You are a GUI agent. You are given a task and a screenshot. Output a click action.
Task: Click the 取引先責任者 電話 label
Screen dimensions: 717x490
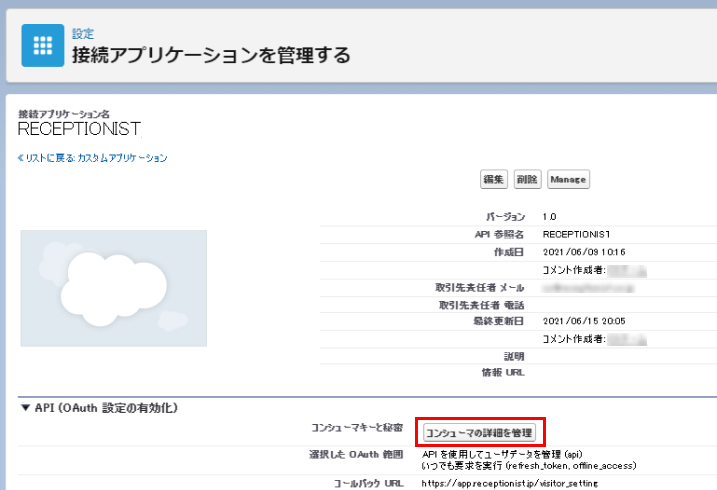pos(482,305)
